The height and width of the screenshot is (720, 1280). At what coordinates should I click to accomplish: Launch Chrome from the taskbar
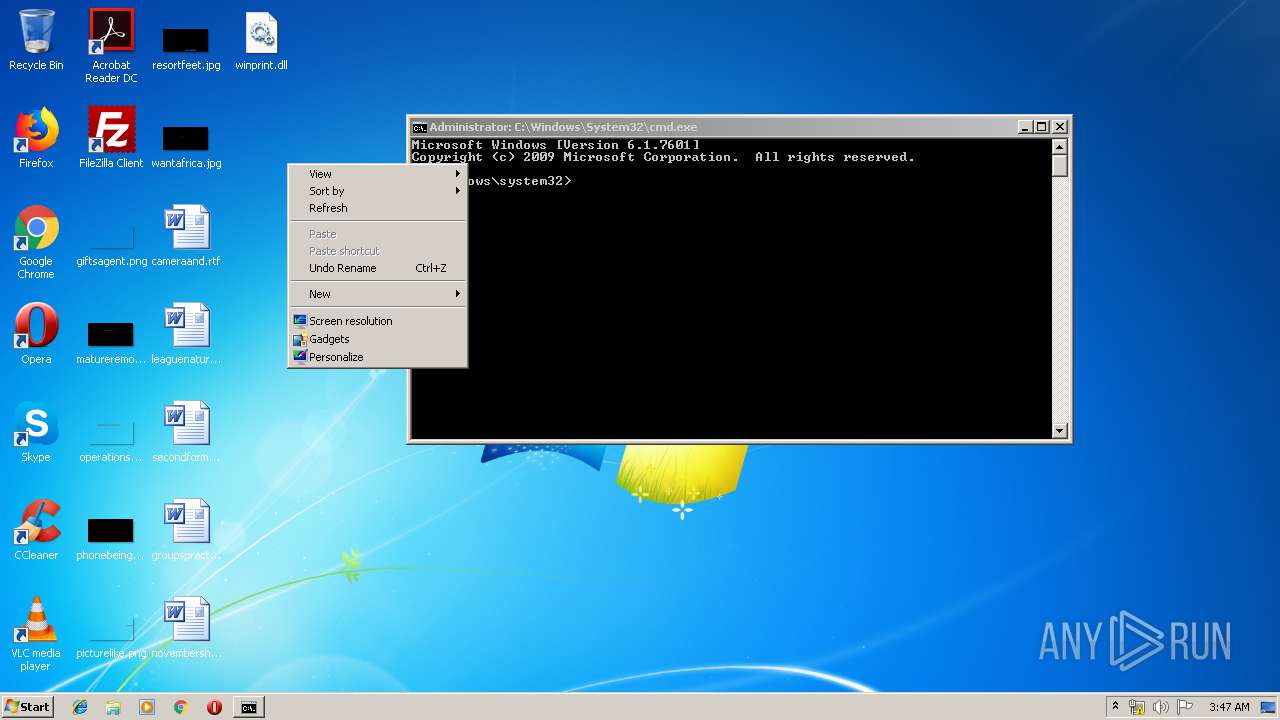click(x=180, y=707)
